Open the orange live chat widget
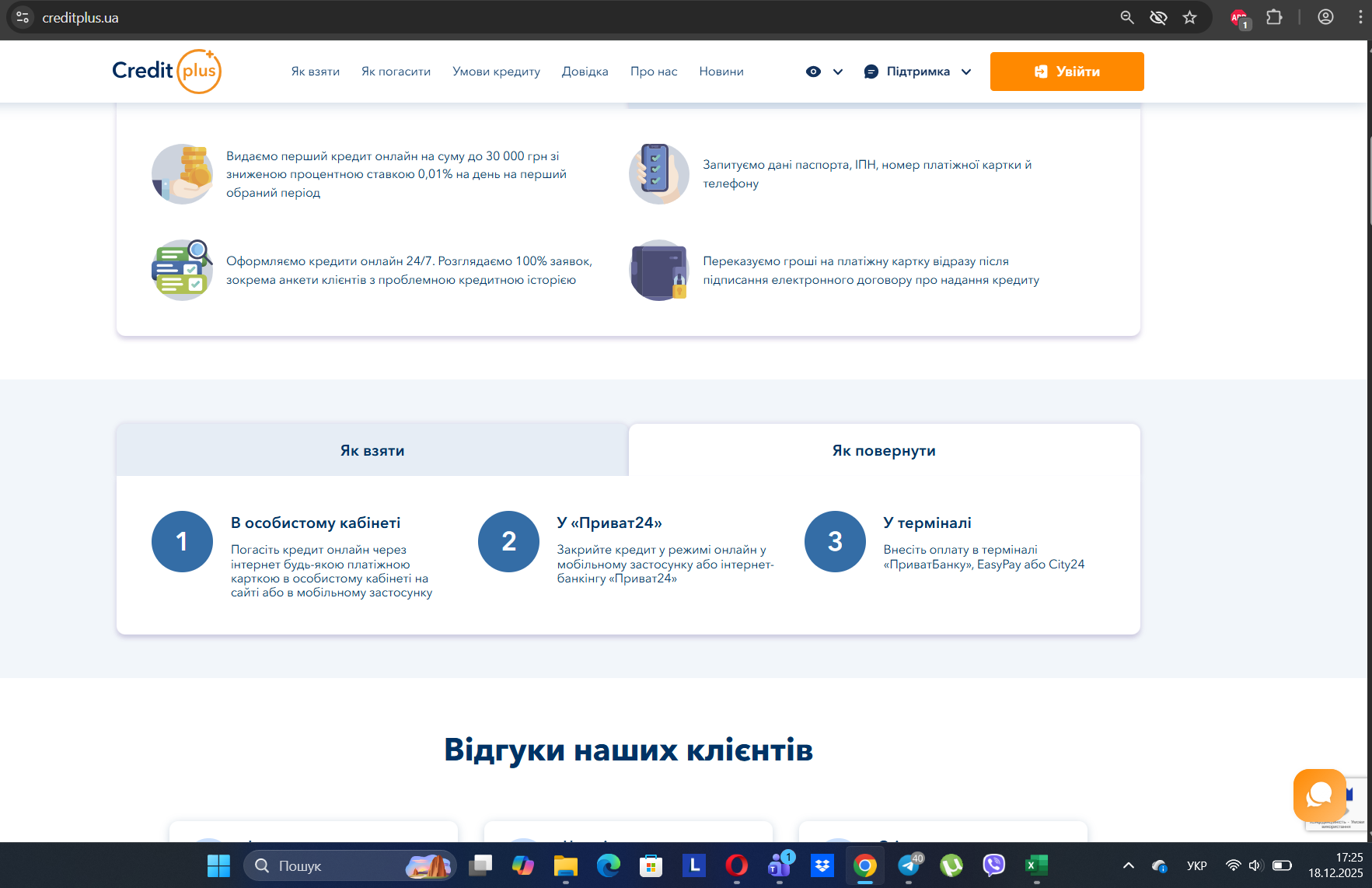Screen dimensions: 1372x888 (x=1320, y=795)
